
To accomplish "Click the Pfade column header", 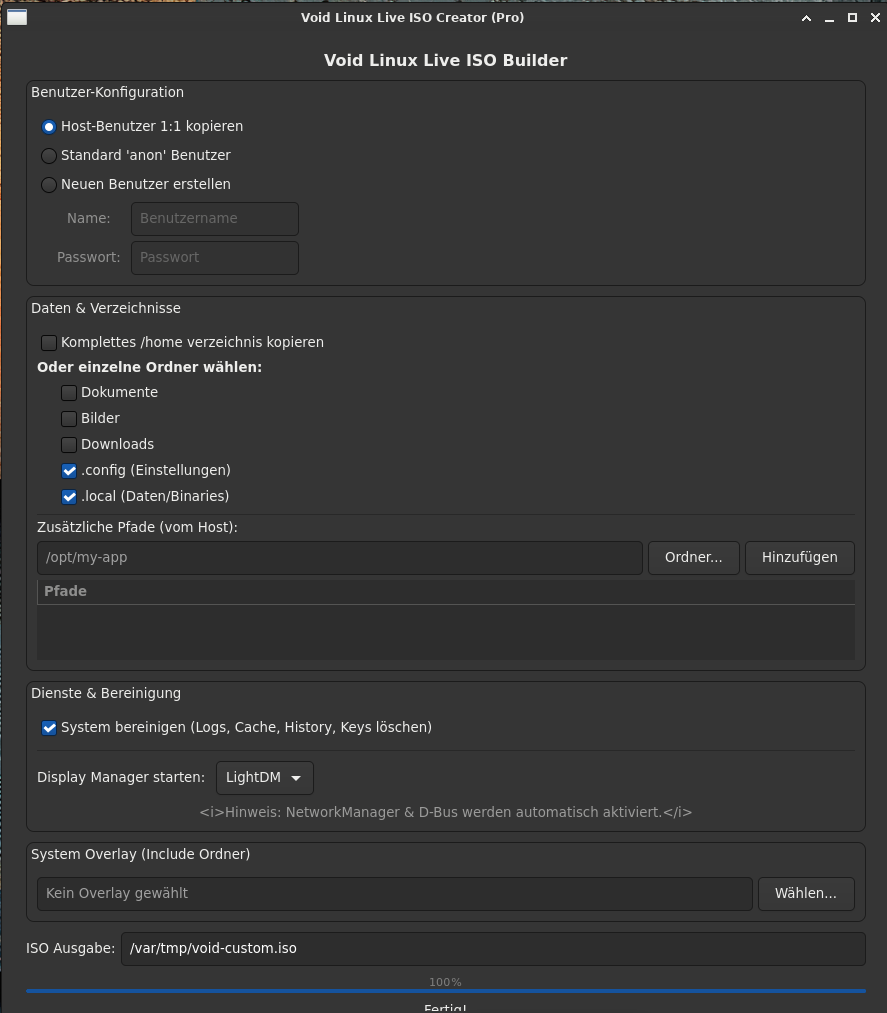I will point(445,592).
